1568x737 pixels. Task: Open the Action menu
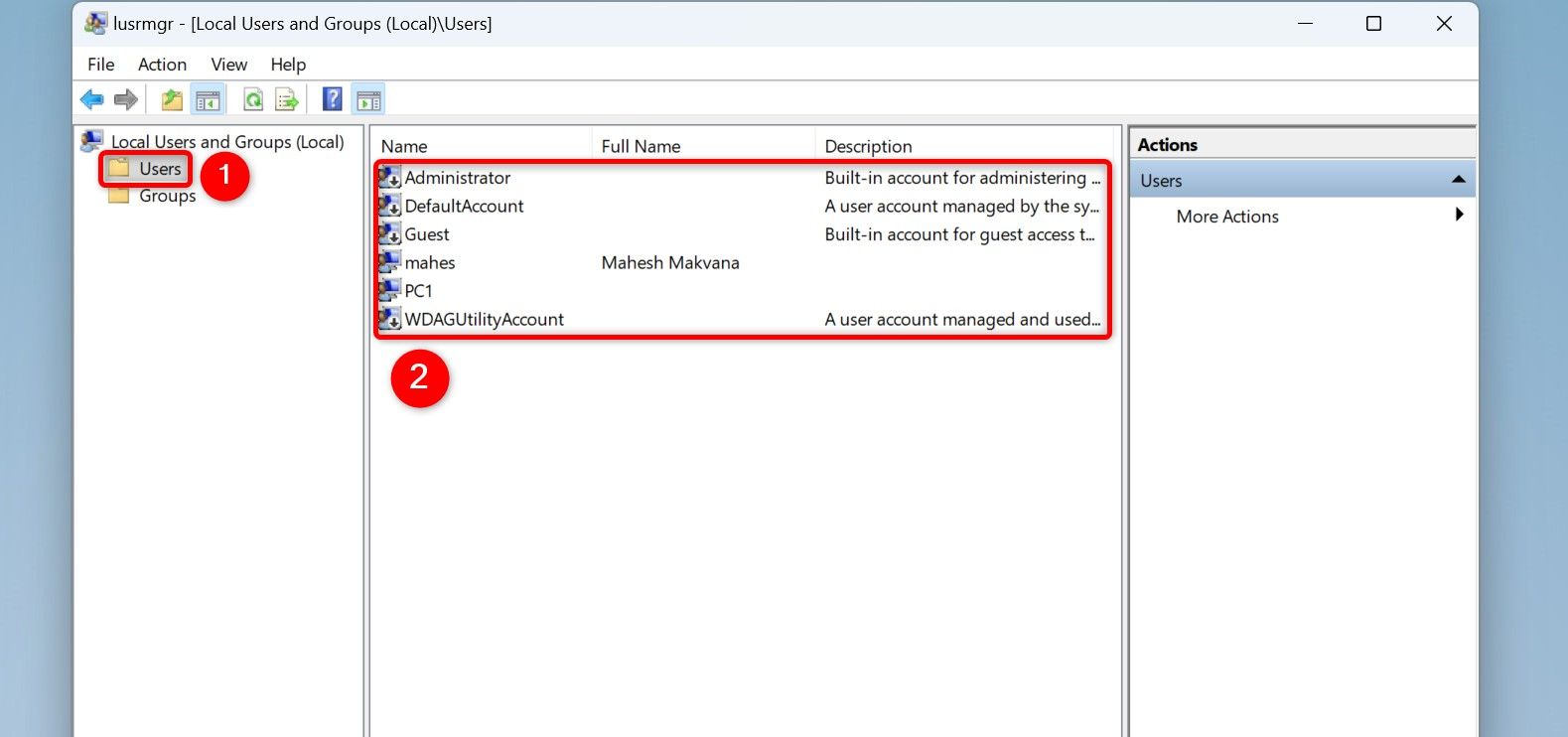click(162, 65)
